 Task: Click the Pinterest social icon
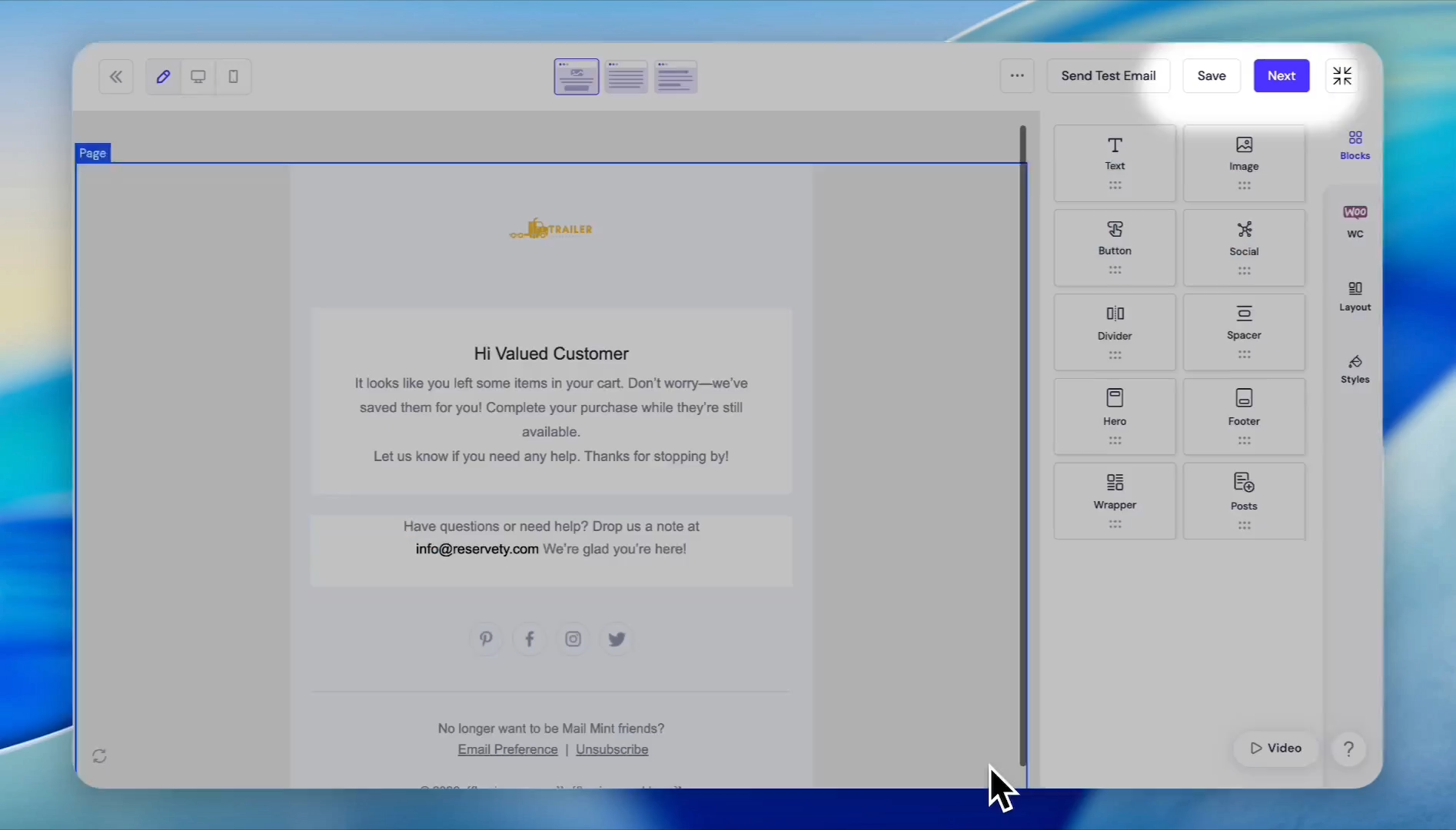tap(486, 639)
